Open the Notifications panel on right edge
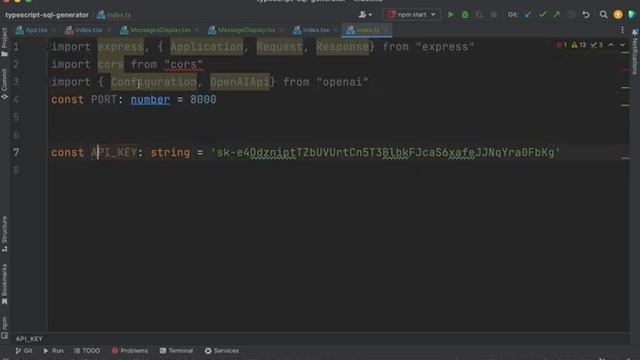The image size is (640, 360). 635,52
